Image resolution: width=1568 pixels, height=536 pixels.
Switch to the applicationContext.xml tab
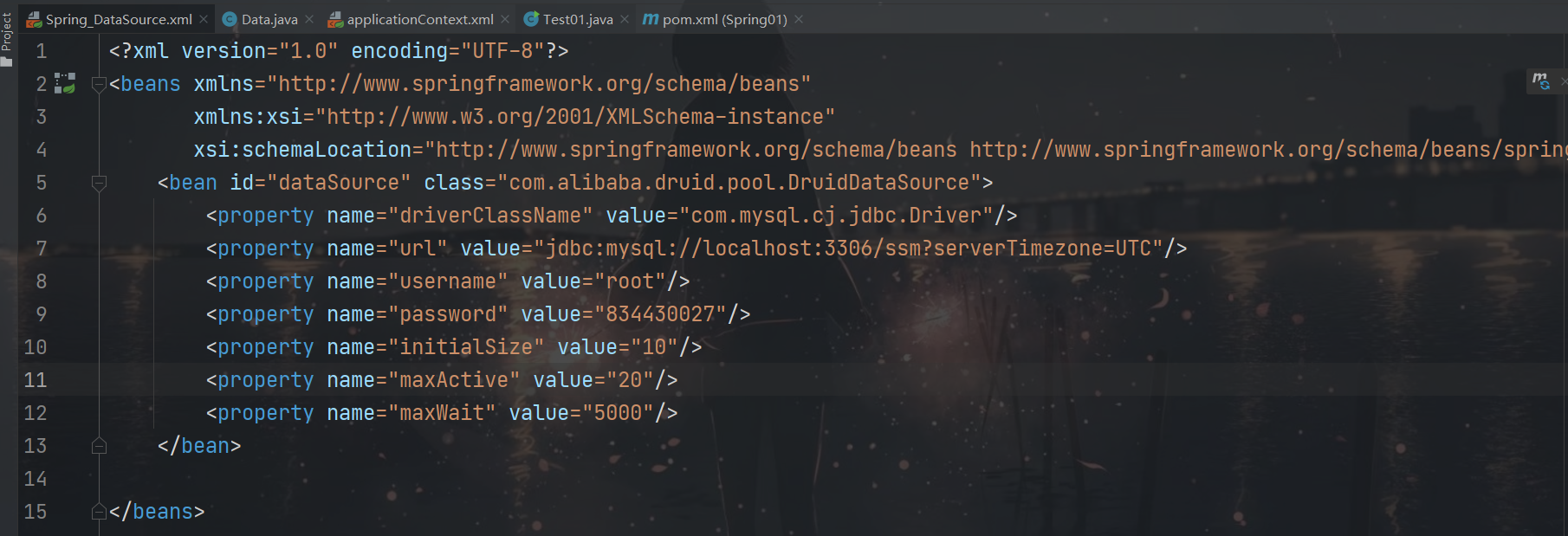pos(420,19)
